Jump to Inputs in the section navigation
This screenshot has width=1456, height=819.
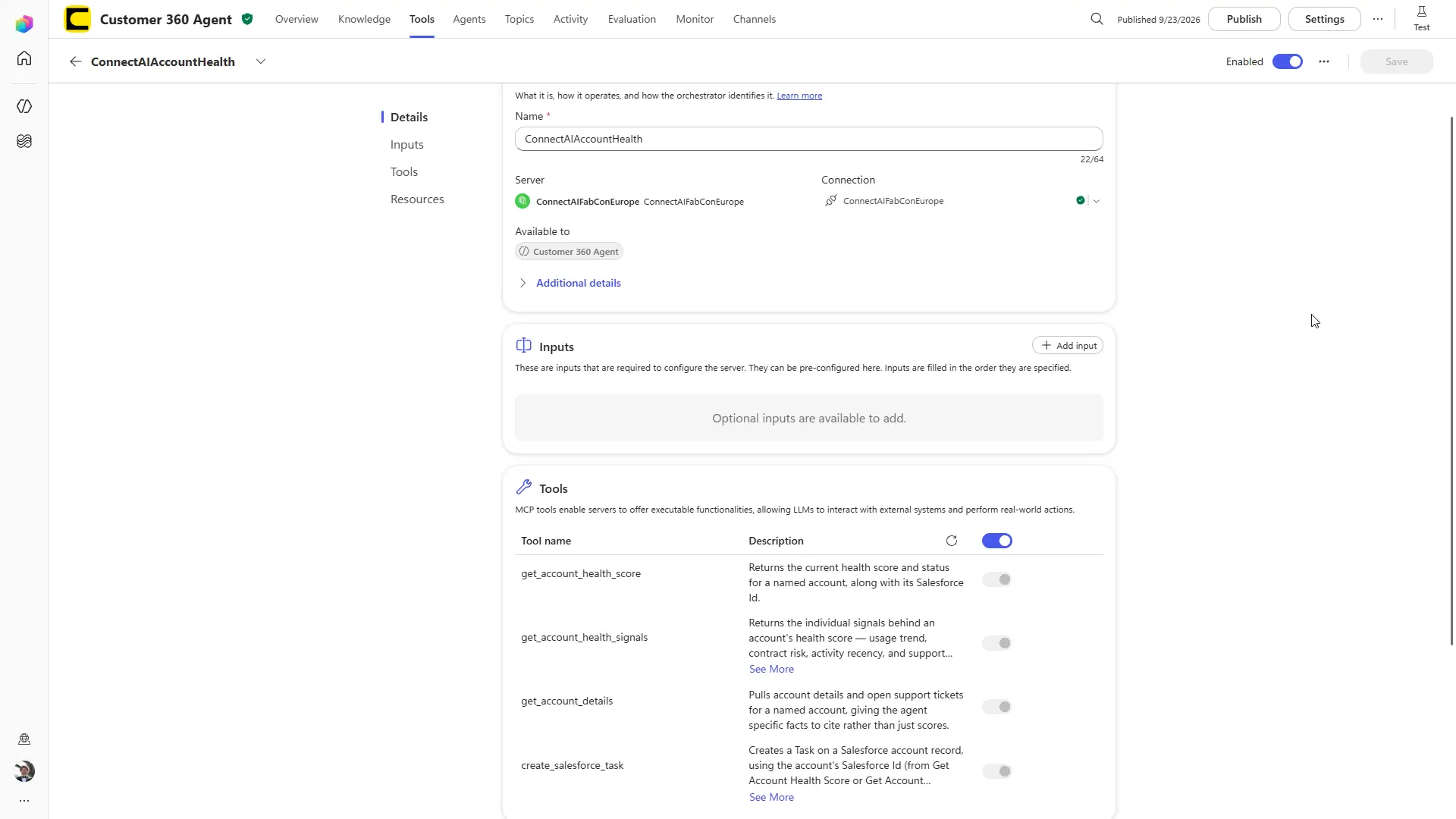(407, 144)
